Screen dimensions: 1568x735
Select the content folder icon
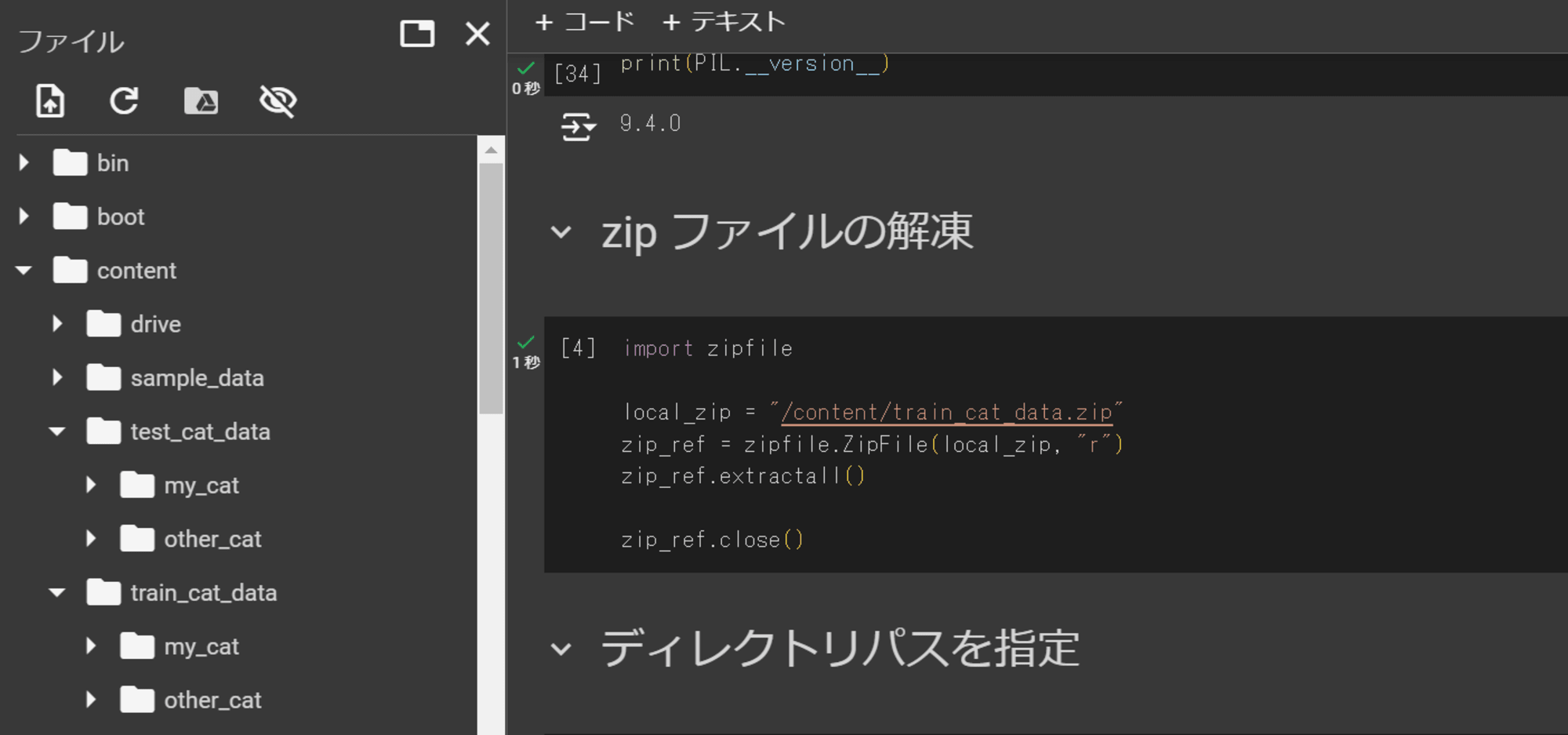[x=70, y=270]
